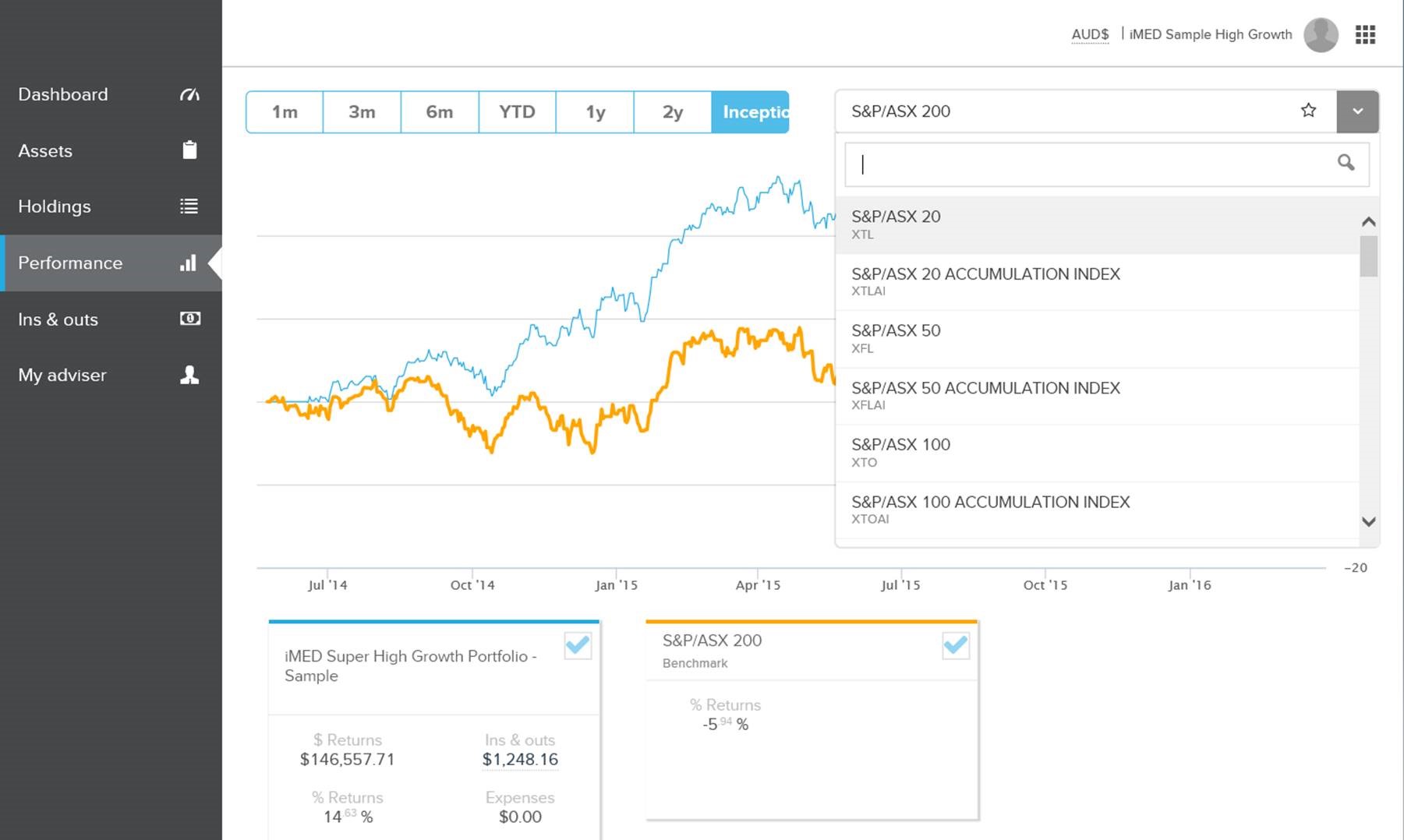Select the YTD time range
The height and width of the screenshot is (840, 1404).
click(517, 112)
